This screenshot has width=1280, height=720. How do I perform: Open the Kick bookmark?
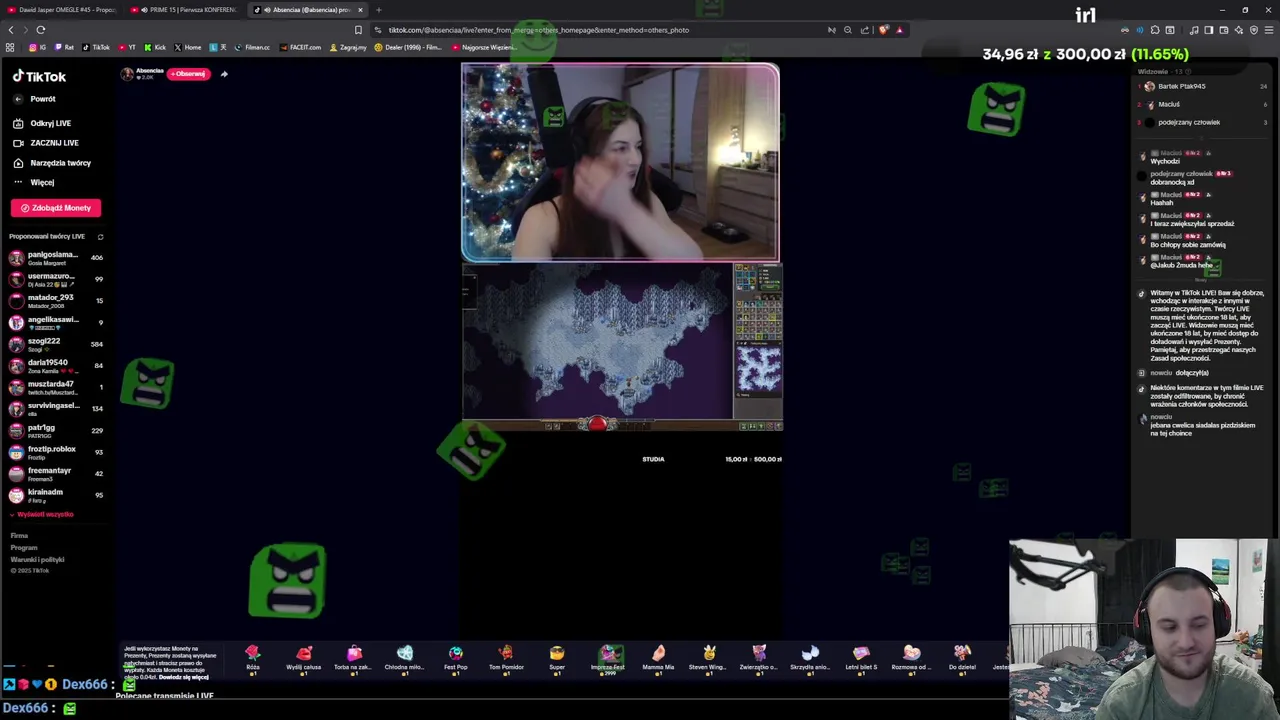click(154, 47)
